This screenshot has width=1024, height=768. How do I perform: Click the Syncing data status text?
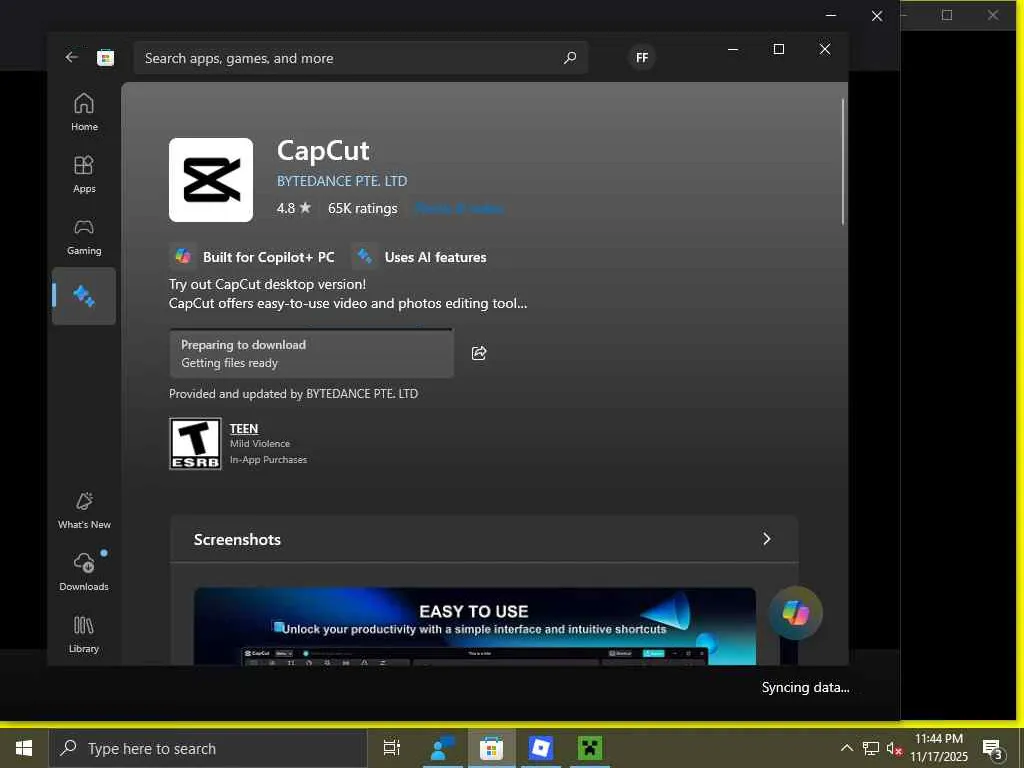point(805,687)
